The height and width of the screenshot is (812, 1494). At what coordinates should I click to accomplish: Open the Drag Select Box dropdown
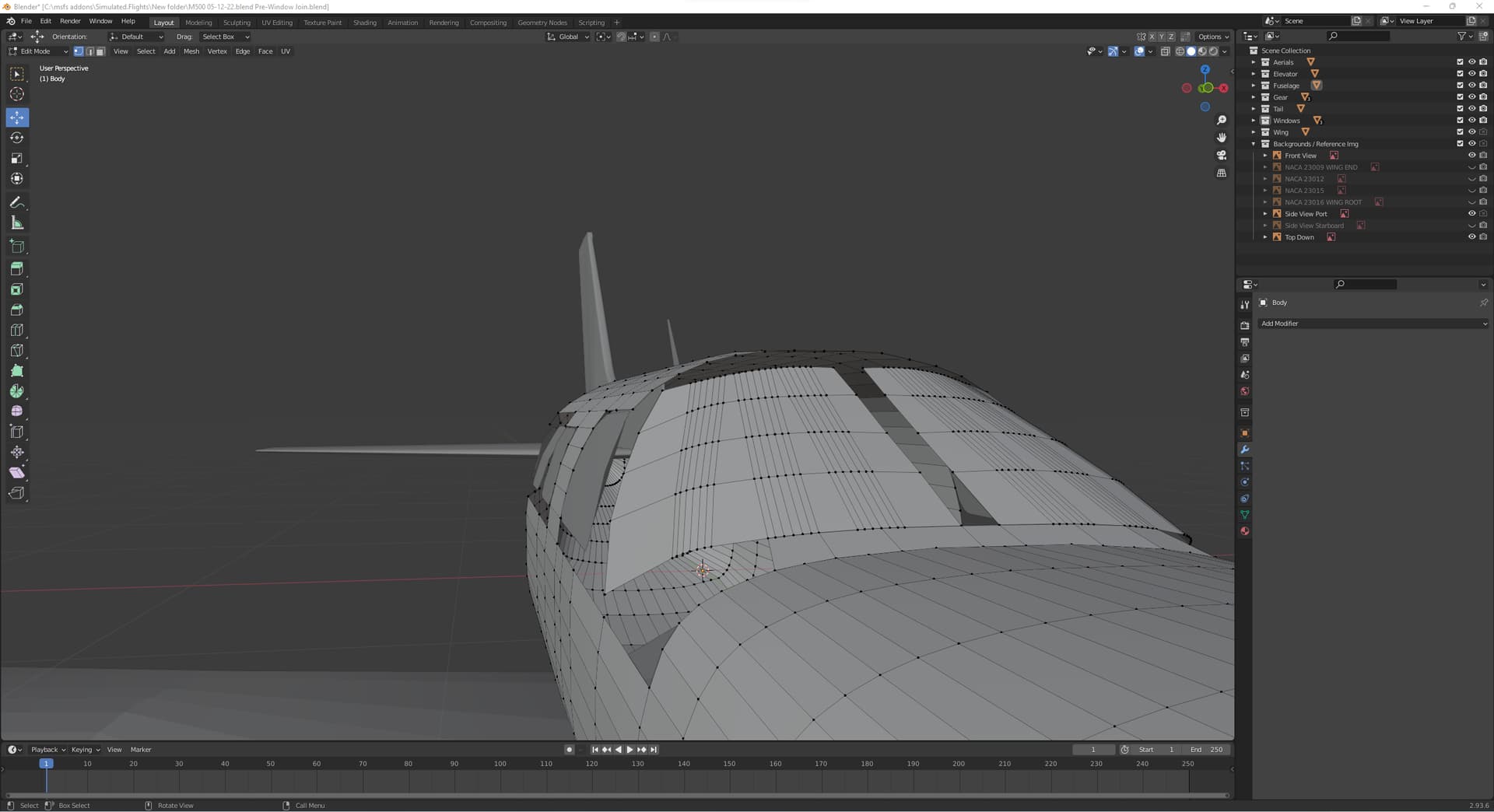pyautogui.click(x=226, y=37)
